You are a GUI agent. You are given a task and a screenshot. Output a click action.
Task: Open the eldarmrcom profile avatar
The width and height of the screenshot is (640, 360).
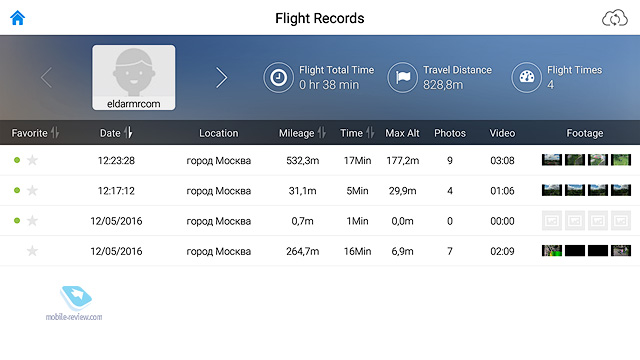click(134, 78)
